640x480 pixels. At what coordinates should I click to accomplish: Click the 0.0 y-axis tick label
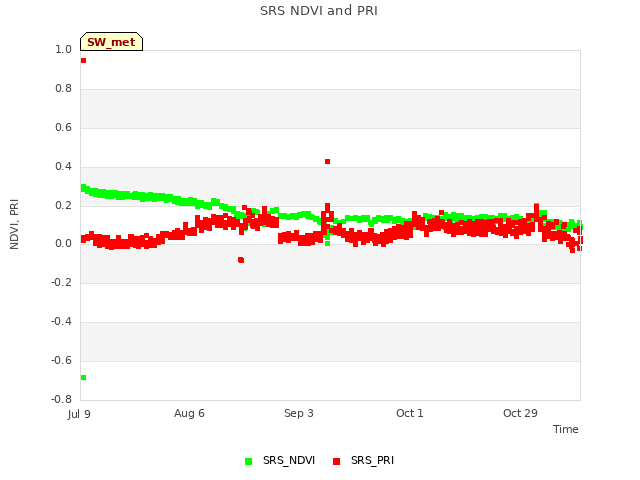pyautogui.click(x=63, y=244)
